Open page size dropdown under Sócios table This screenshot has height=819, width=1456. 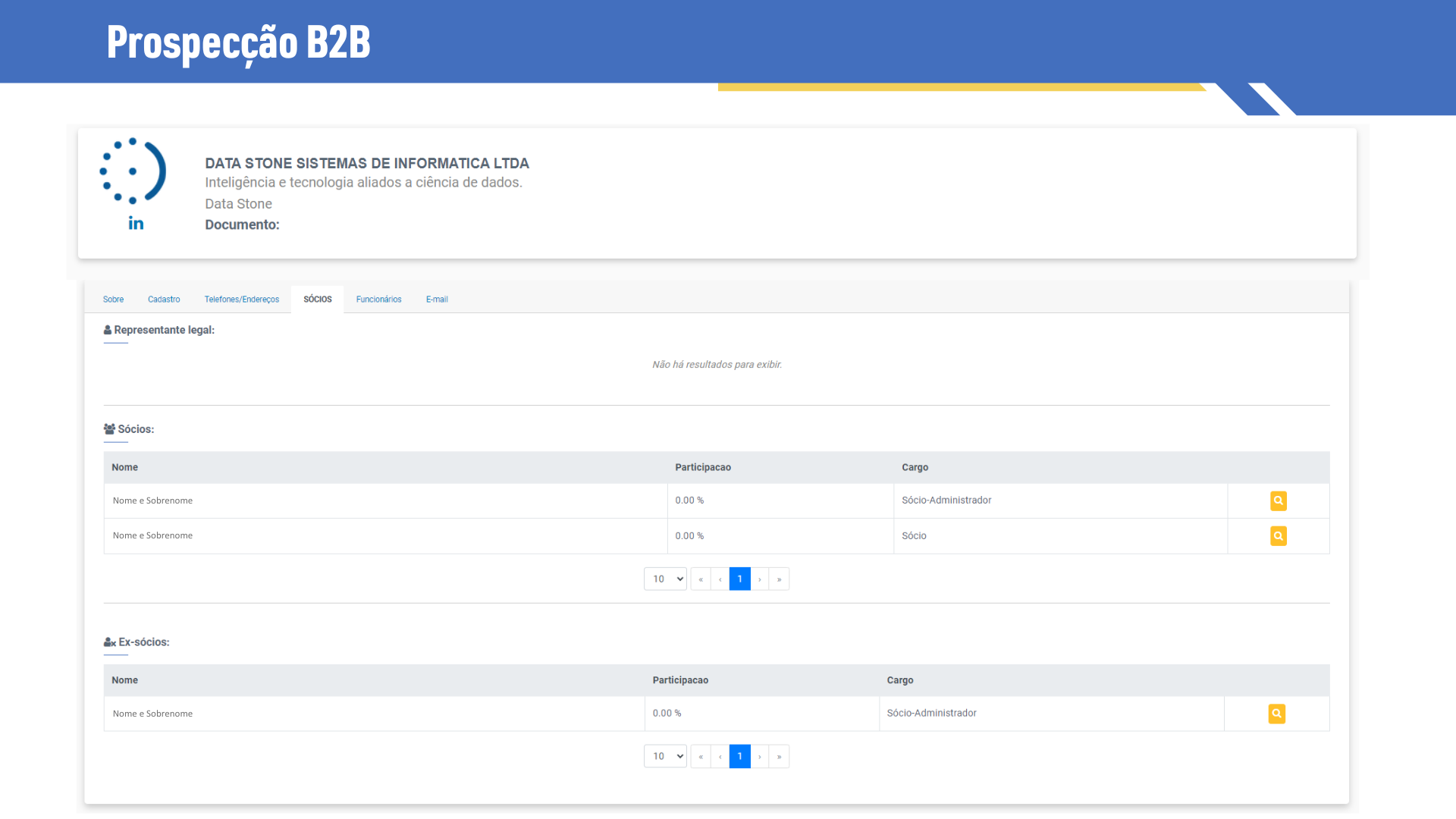point(665,579)
